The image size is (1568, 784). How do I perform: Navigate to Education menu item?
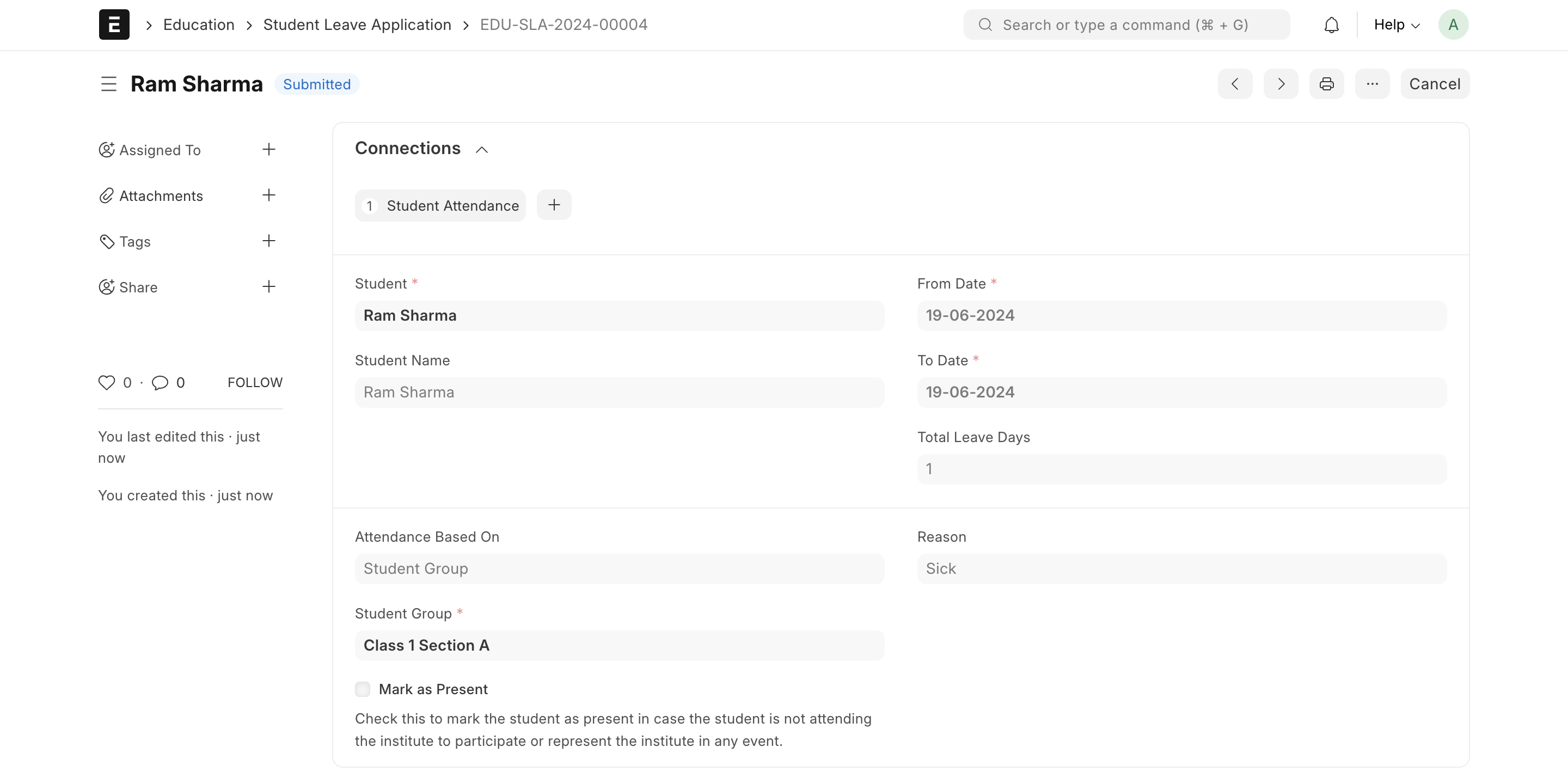tap(199, 24)
